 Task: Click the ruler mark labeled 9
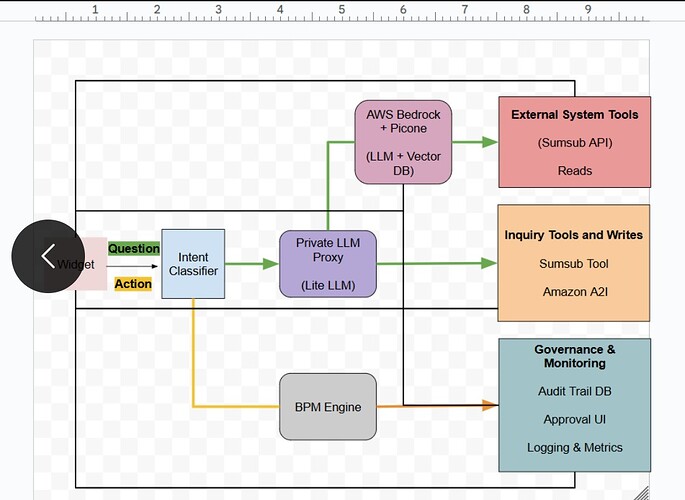[588, 9]
